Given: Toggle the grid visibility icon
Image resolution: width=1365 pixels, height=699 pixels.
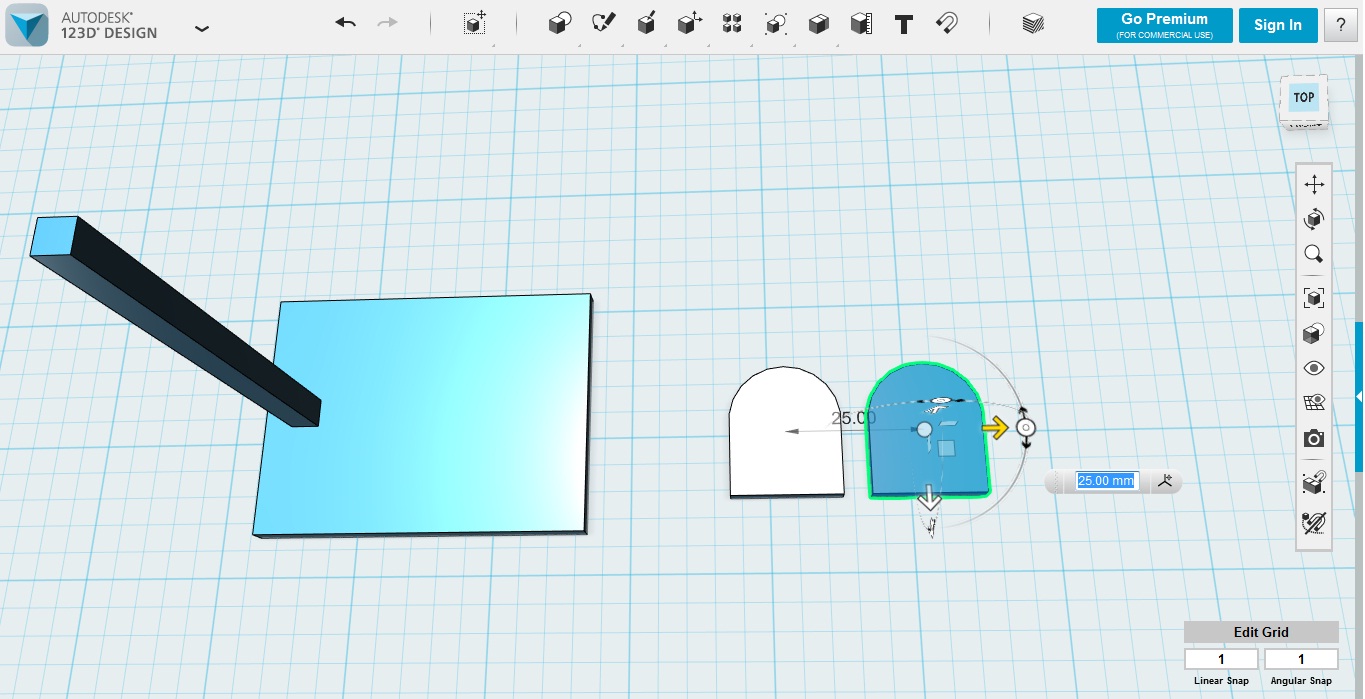Looking at the screenshot, I should point(1314,403).
